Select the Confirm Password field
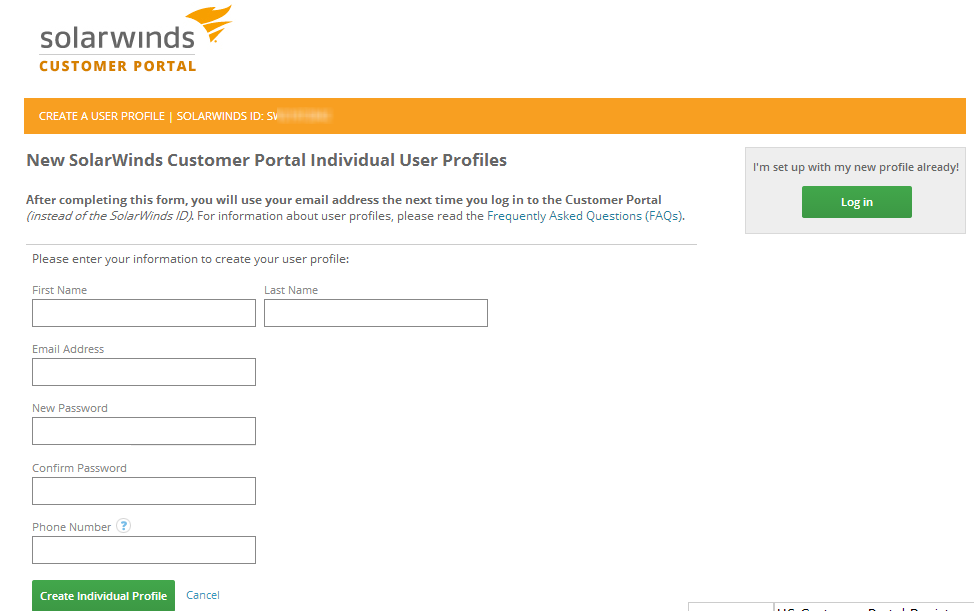This screenshot has height=611, width=974. [143, 490]
